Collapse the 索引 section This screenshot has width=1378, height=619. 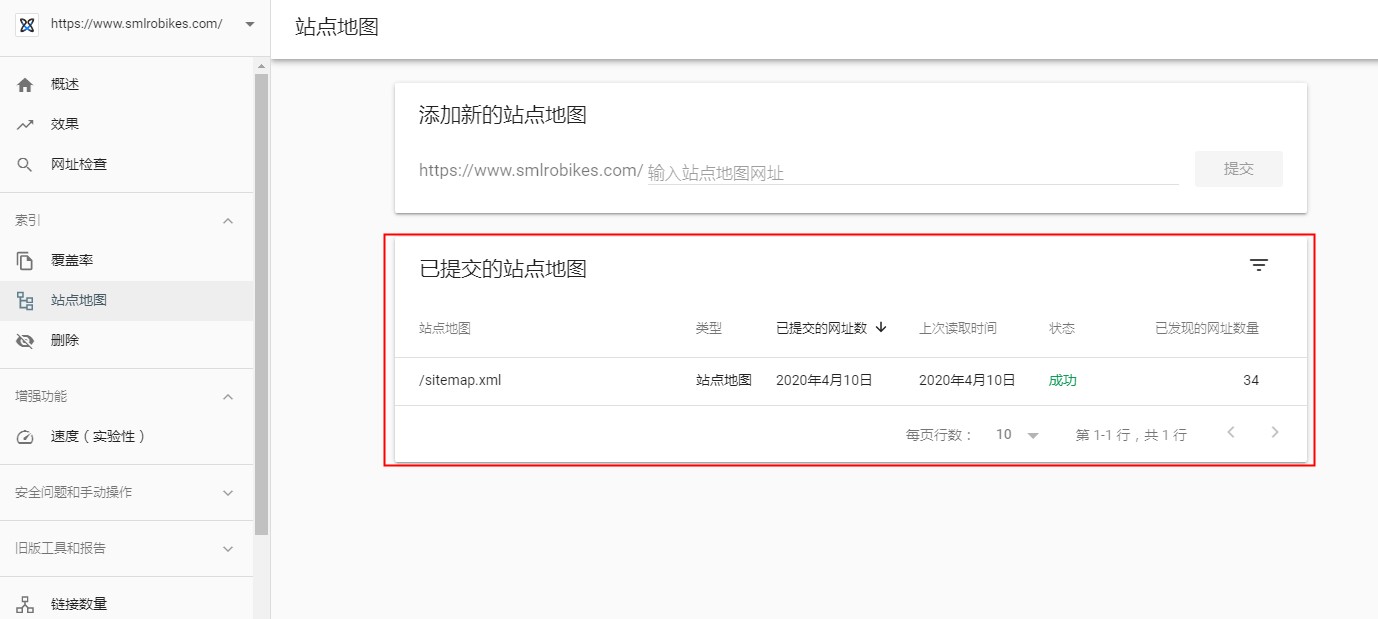click(x=228, y=221)
